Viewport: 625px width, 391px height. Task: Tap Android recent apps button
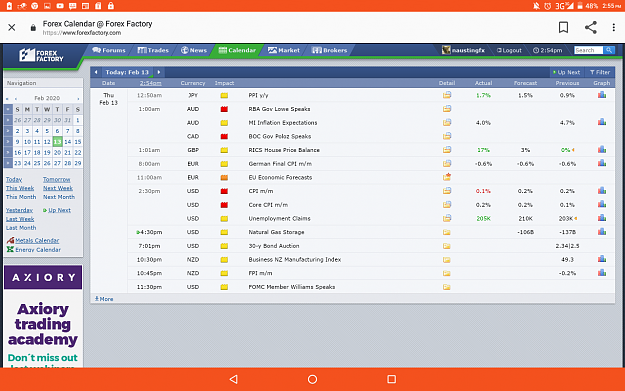pos(392,379)
